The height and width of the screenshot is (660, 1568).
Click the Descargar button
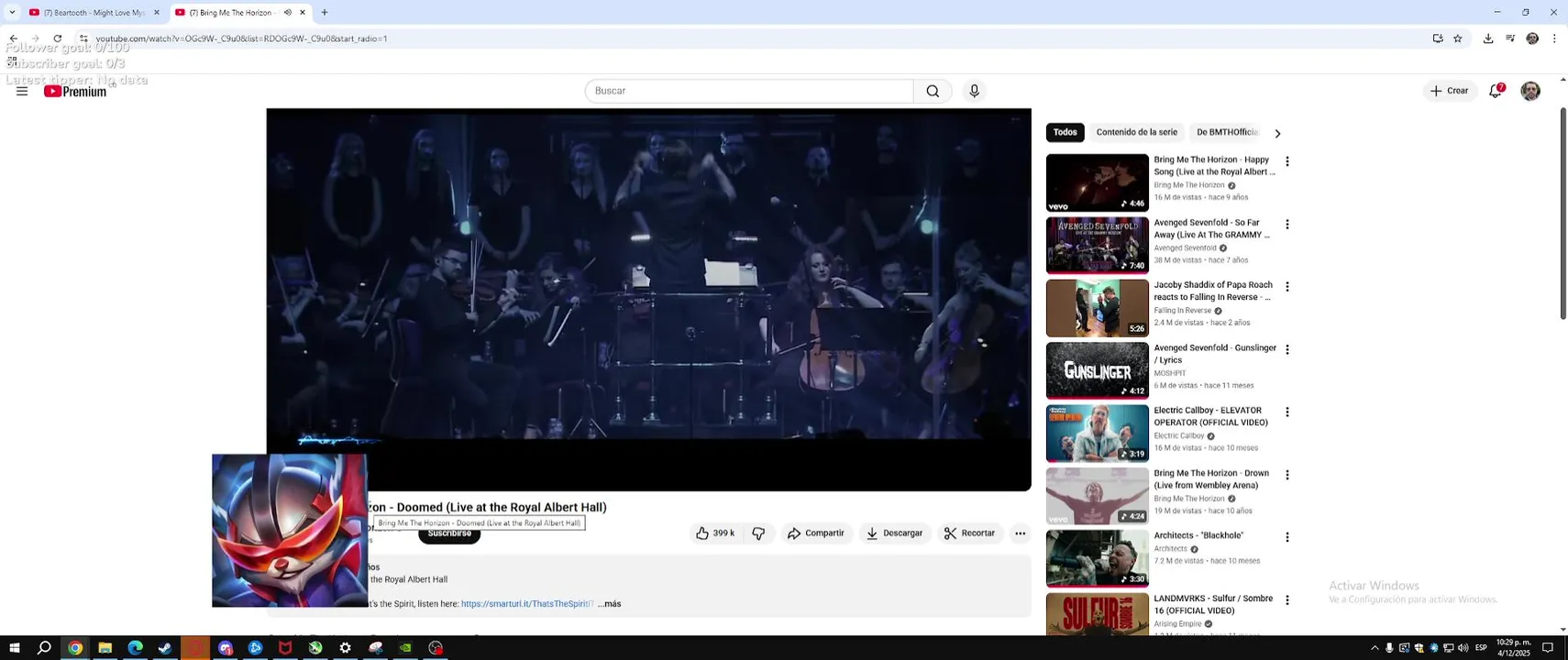895,533
